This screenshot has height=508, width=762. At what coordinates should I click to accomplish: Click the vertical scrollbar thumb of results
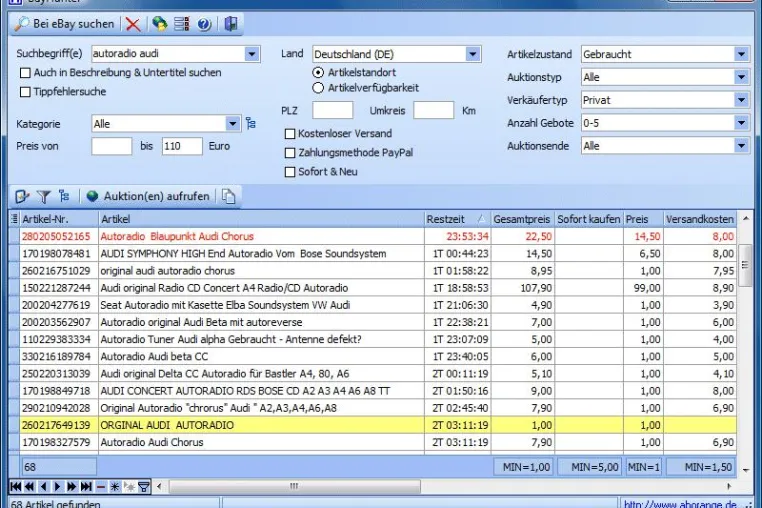745,265
